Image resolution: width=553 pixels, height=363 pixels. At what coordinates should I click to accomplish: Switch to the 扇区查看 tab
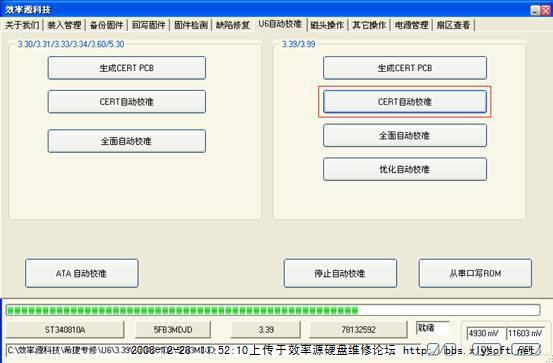coord(454,25)
